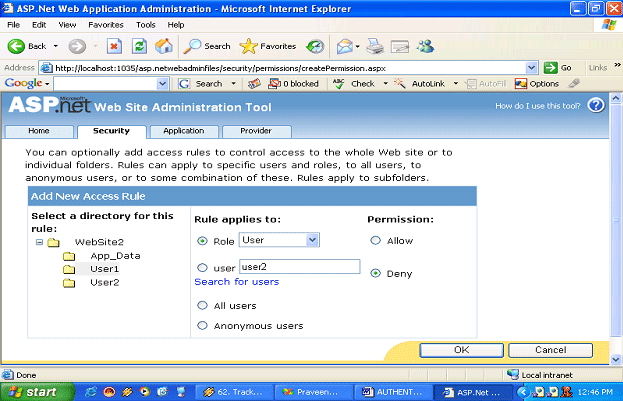Open the Edit menu

point(39,25)
